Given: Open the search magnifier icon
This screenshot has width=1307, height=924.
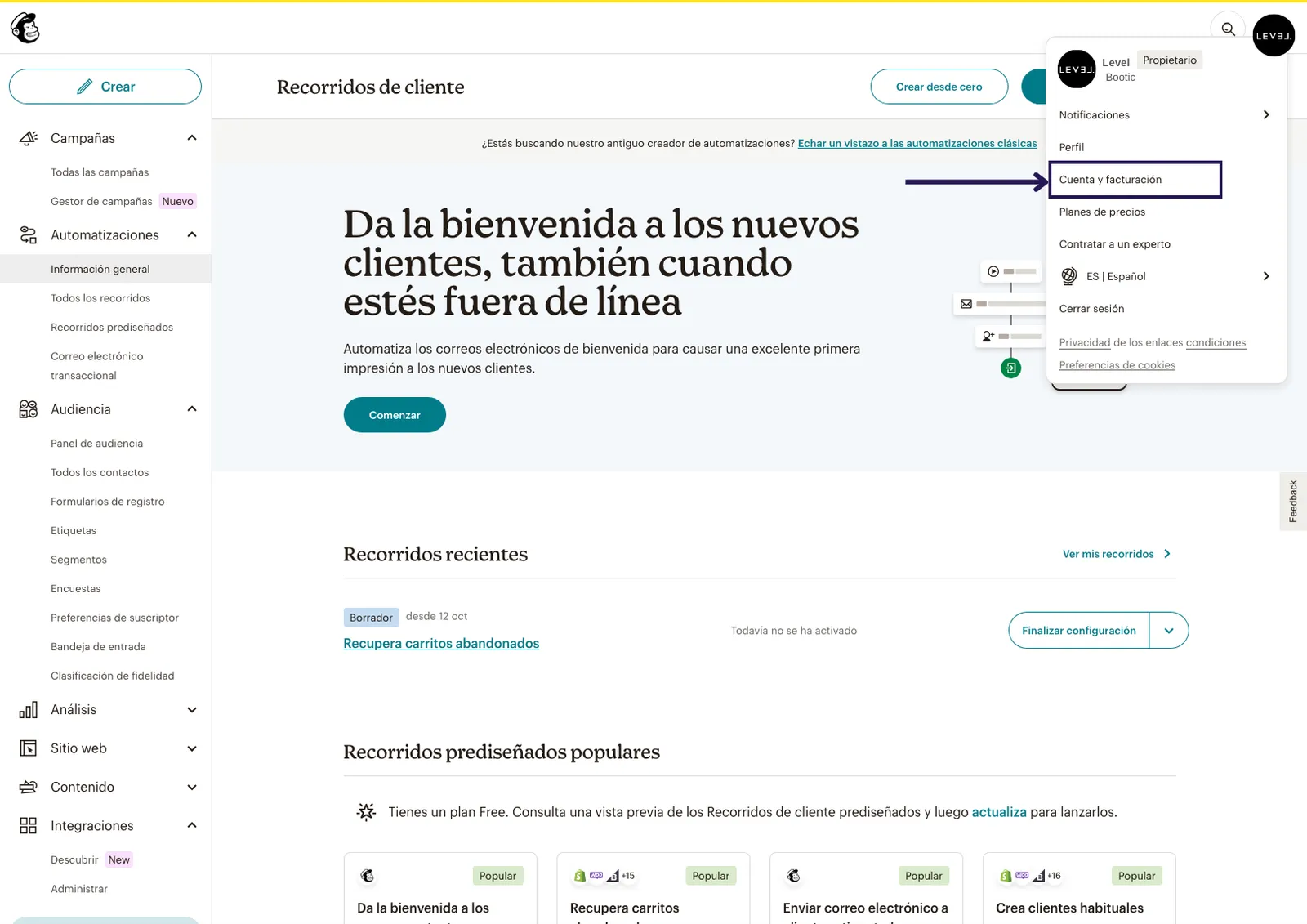Looking at the screenshot, I should (1228, 29).
